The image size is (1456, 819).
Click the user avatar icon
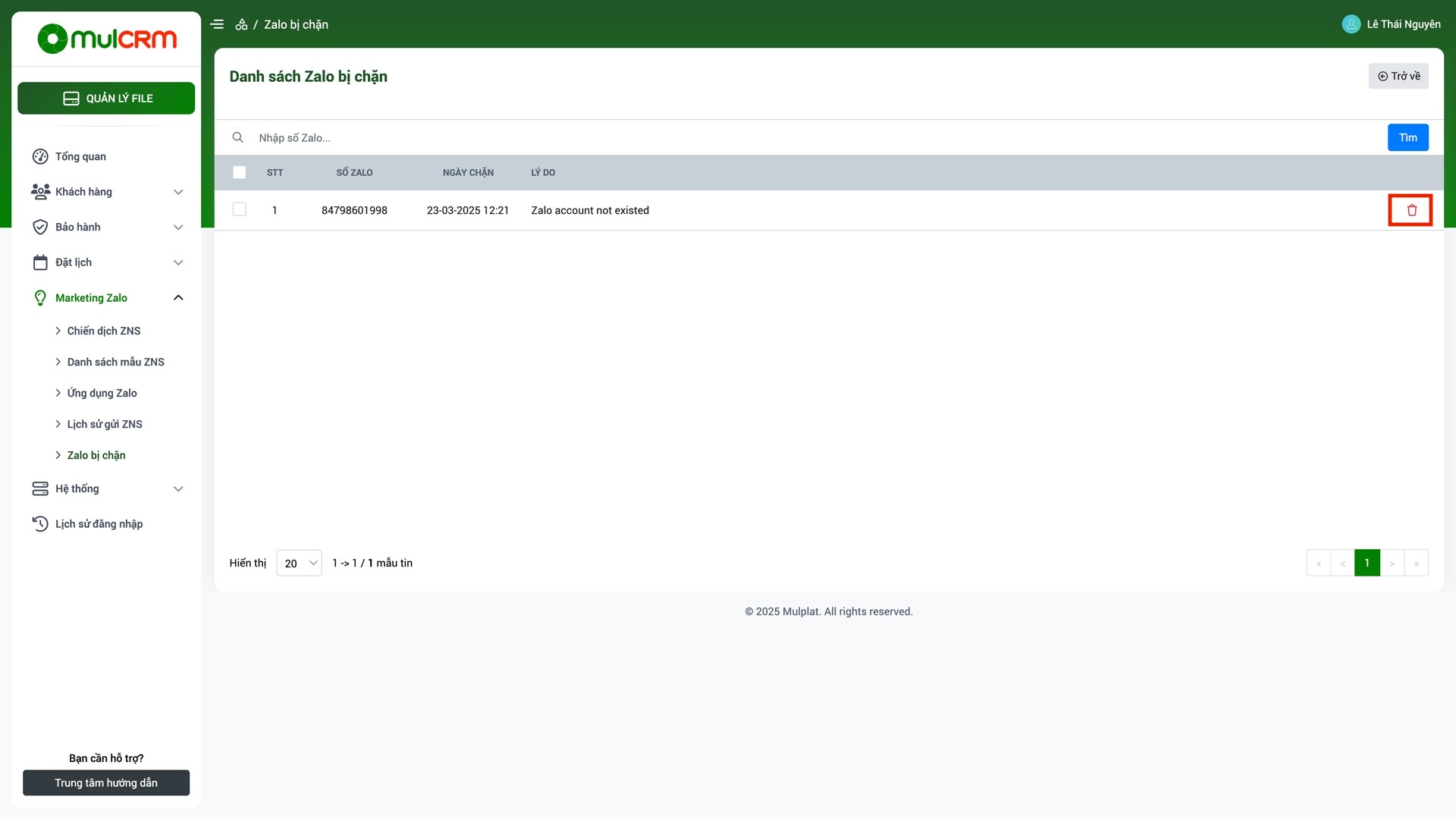(1351, 24)
